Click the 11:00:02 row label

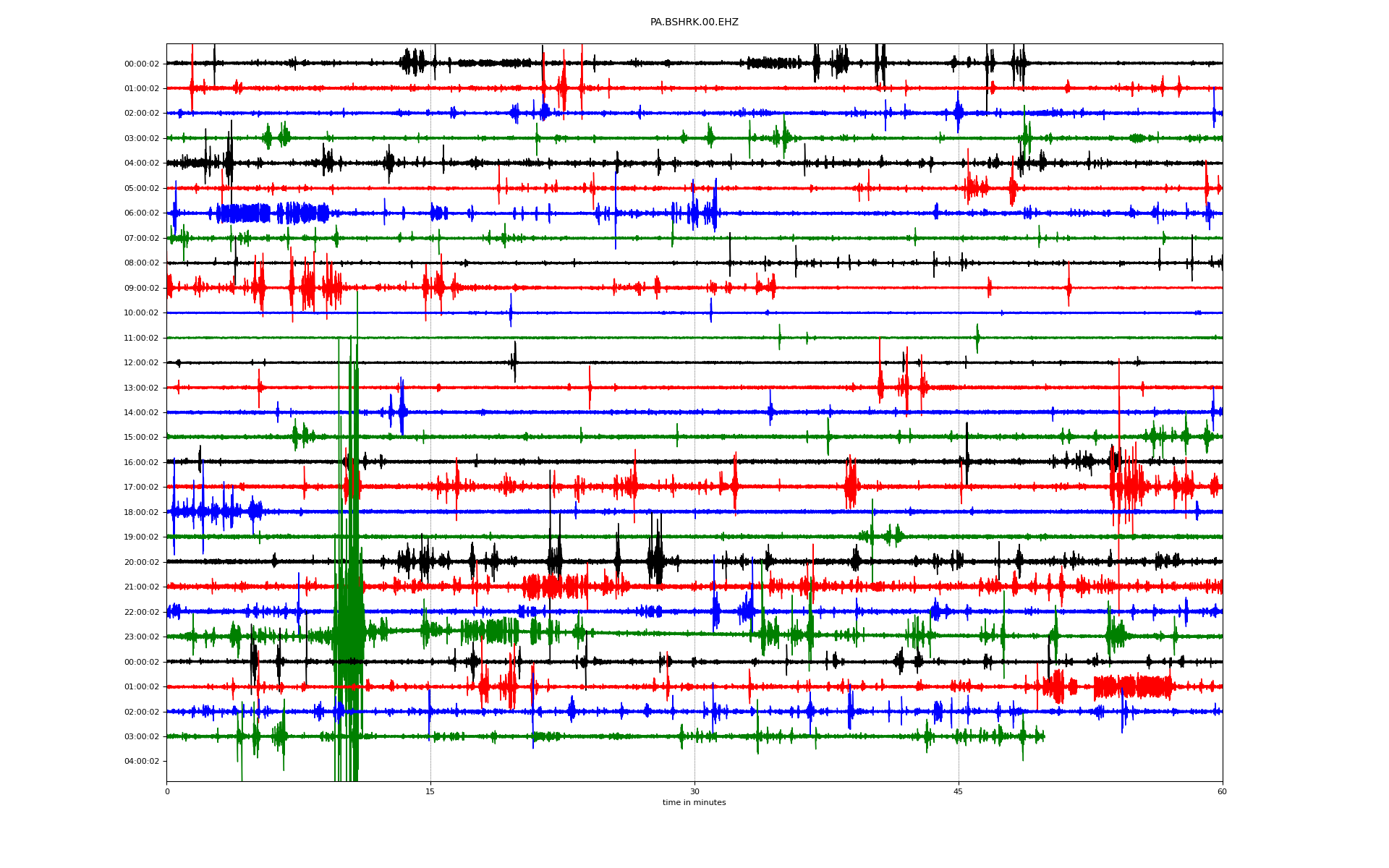pos(141,338)
